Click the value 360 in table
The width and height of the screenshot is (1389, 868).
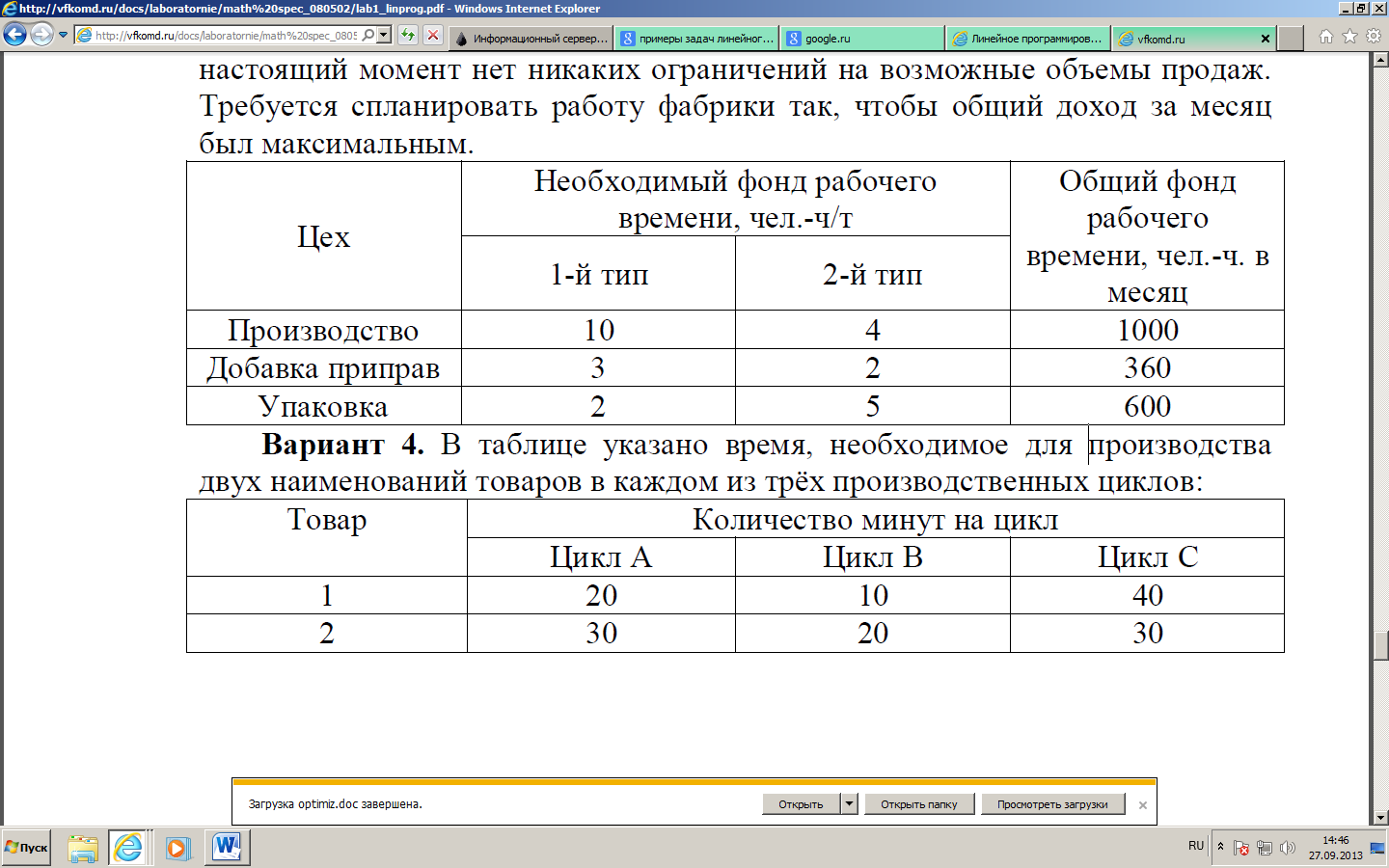tap(1148, 367)
